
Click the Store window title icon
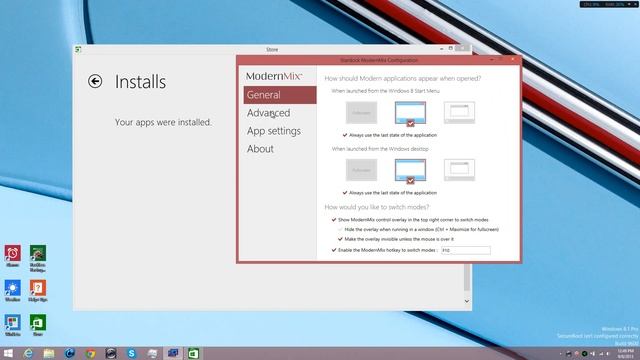tap(78, 49)
